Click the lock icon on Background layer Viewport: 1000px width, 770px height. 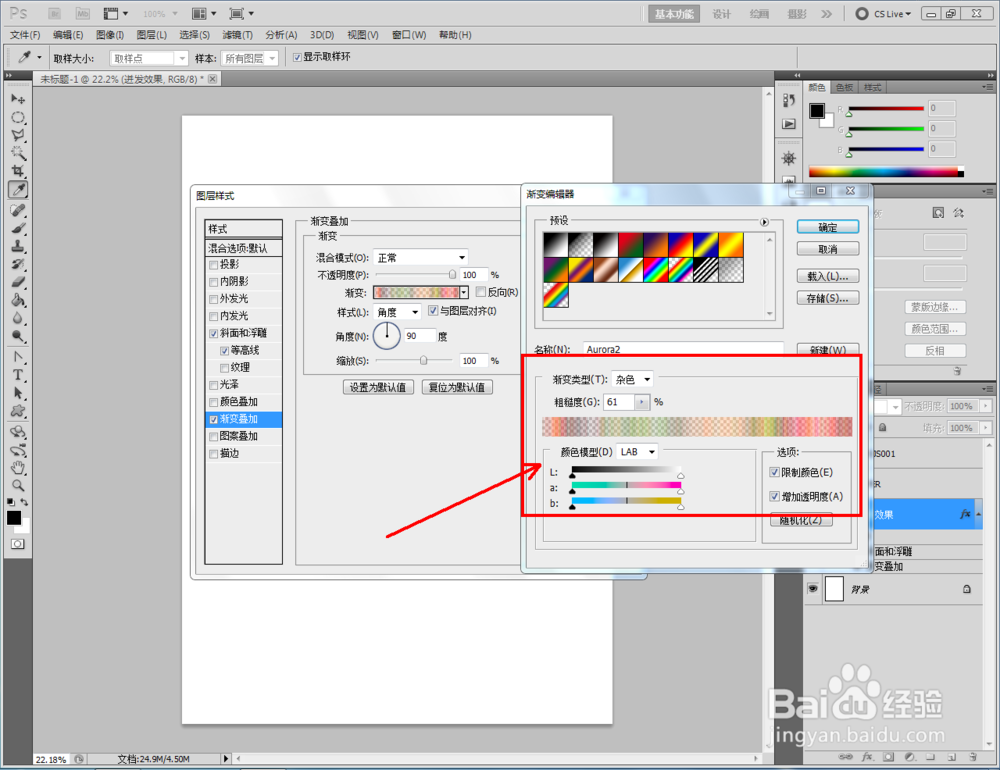pyautogui.click(x=967, y=589)
